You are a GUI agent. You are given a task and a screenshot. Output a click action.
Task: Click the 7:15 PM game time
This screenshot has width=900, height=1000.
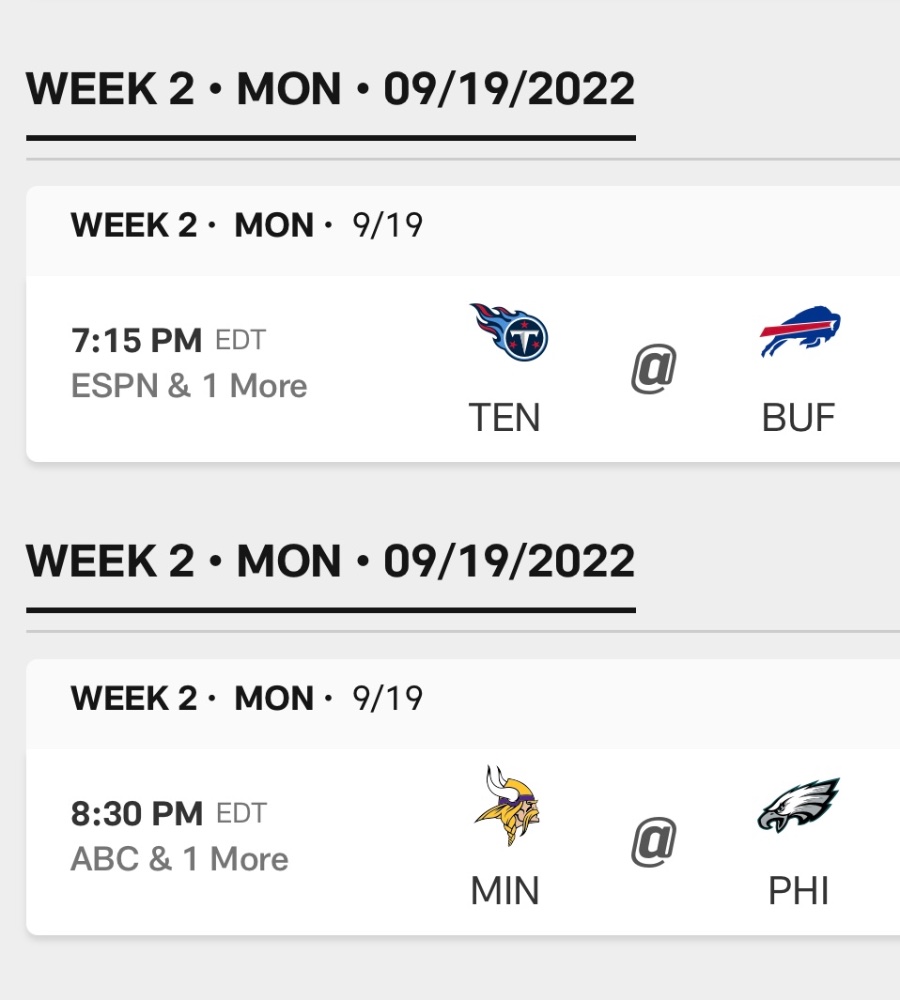136,340
